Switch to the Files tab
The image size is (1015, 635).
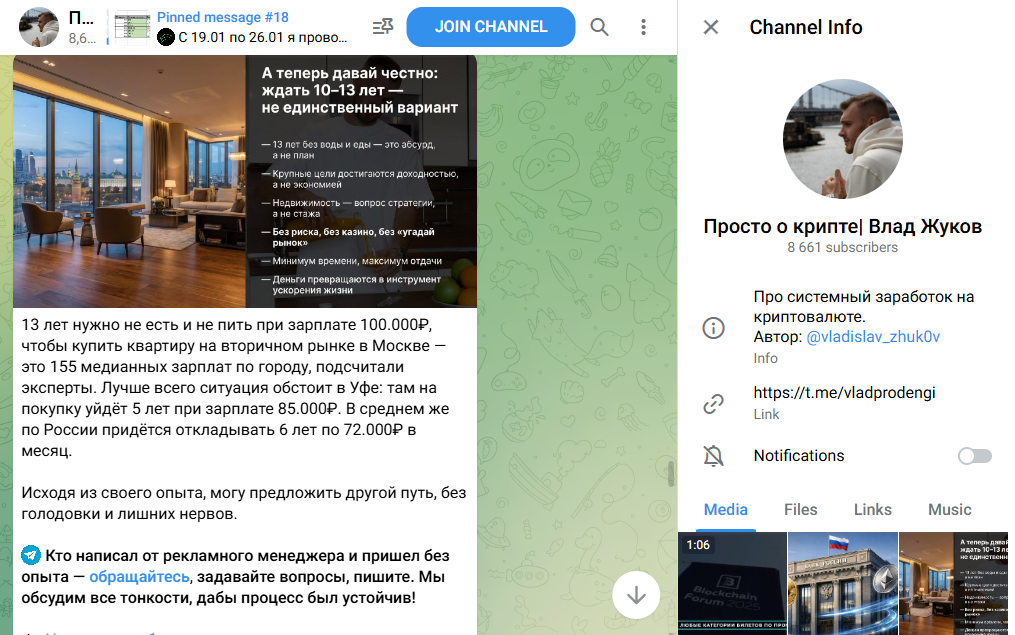coord(800,510)
